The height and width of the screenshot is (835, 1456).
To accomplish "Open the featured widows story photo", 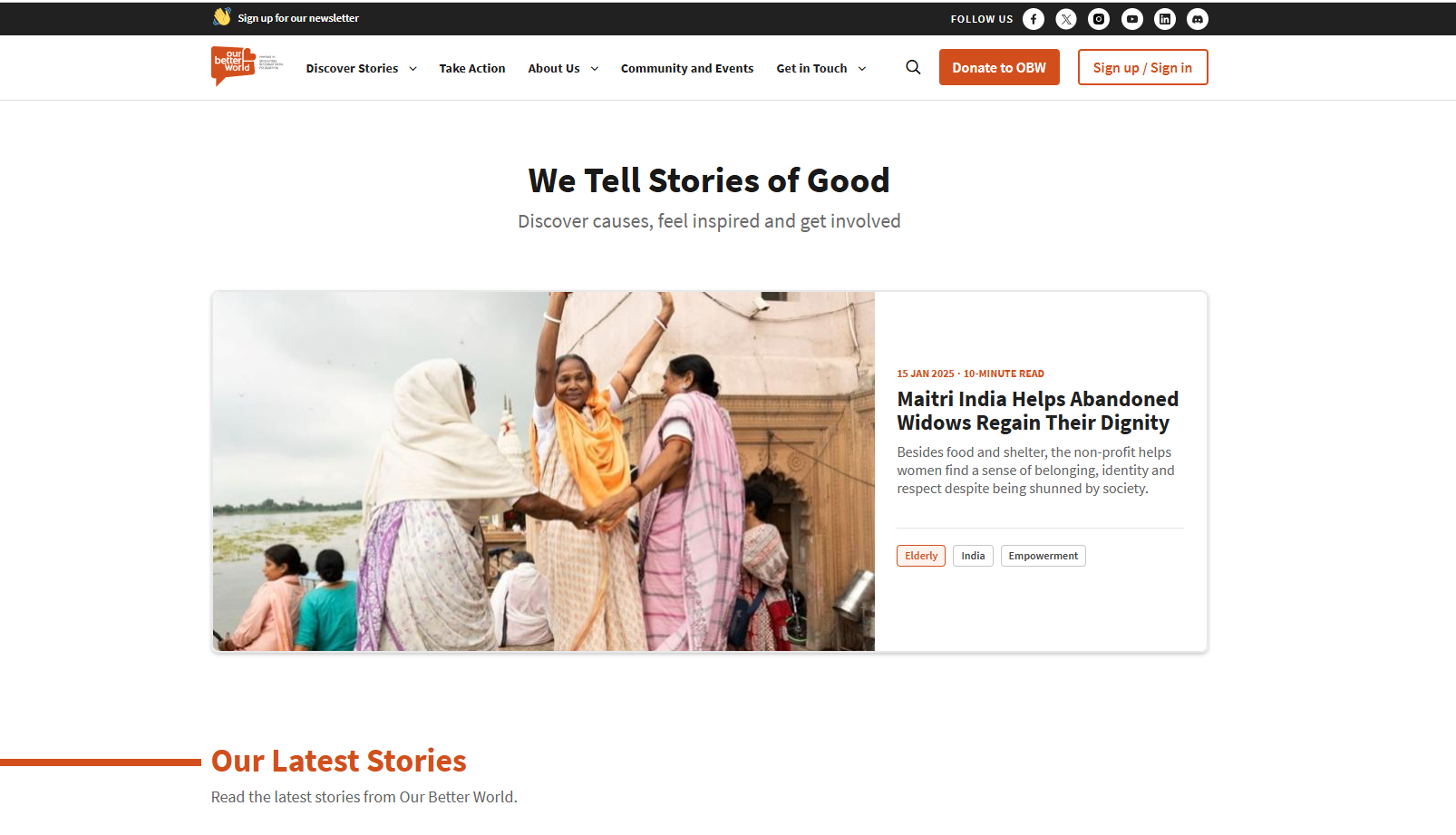I will pos(544,471).
